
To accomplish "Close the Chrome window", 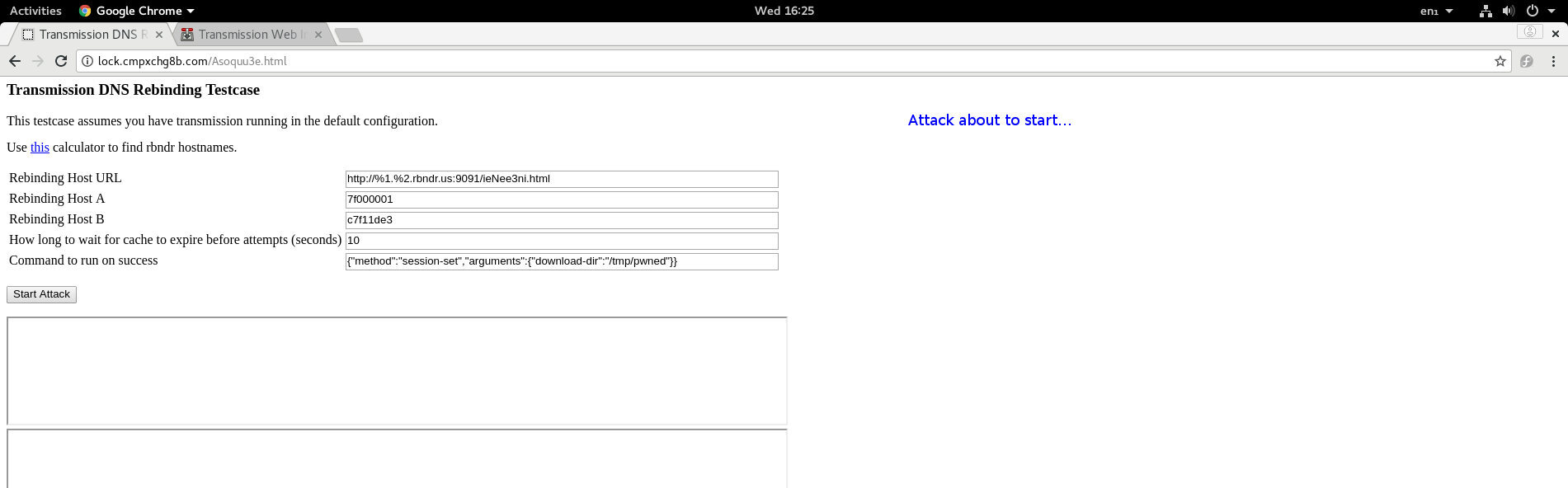I will click(x=1556, y=34).
